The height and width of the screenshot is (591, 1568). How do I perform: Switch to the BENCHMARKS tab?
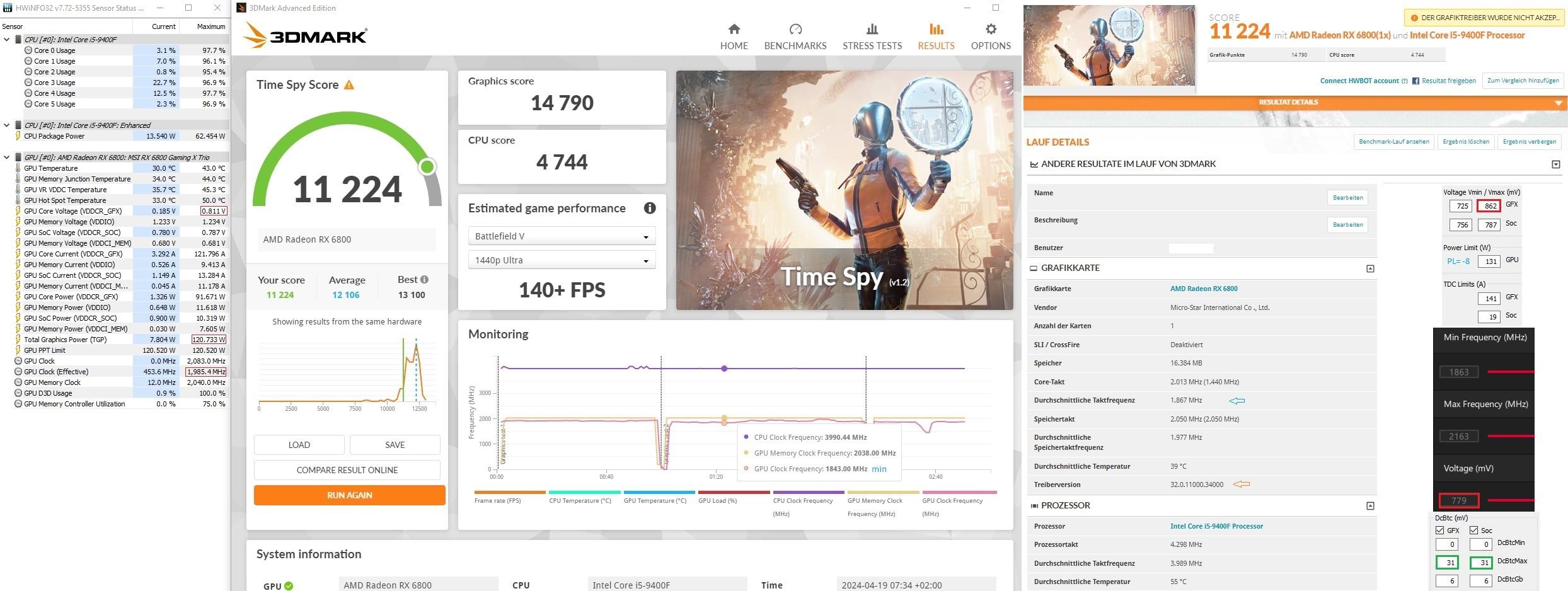tap(795, 37)
